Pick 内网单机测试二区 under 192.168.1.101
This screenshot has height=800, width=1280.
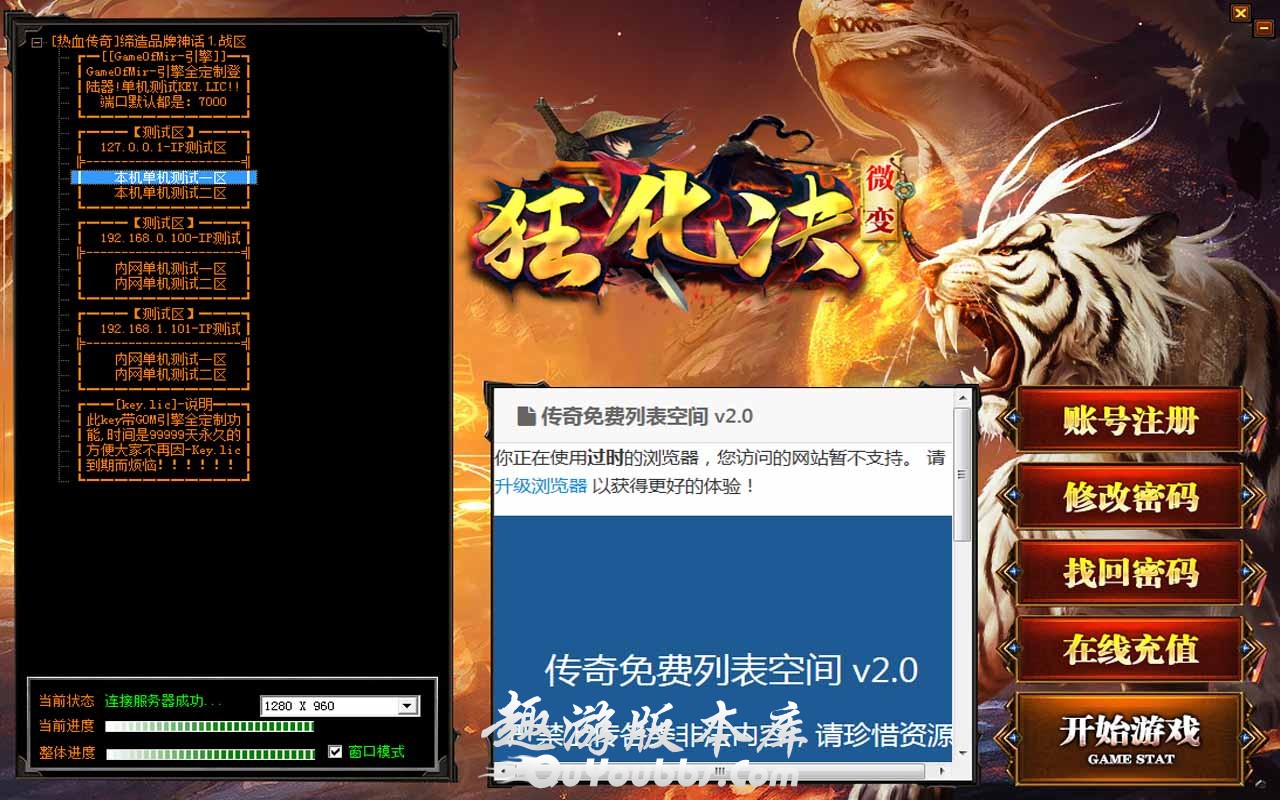click(170, 374)
